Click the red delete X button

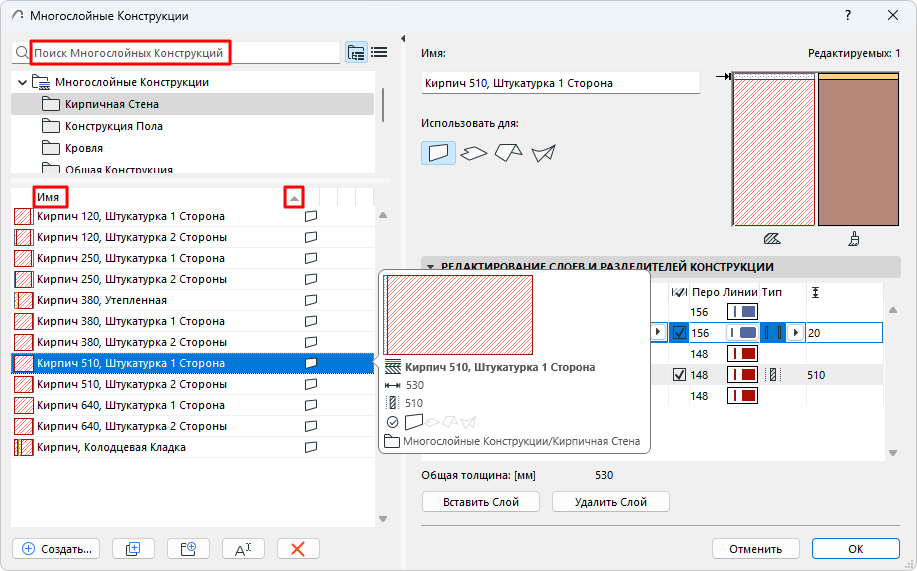[298, 549]
